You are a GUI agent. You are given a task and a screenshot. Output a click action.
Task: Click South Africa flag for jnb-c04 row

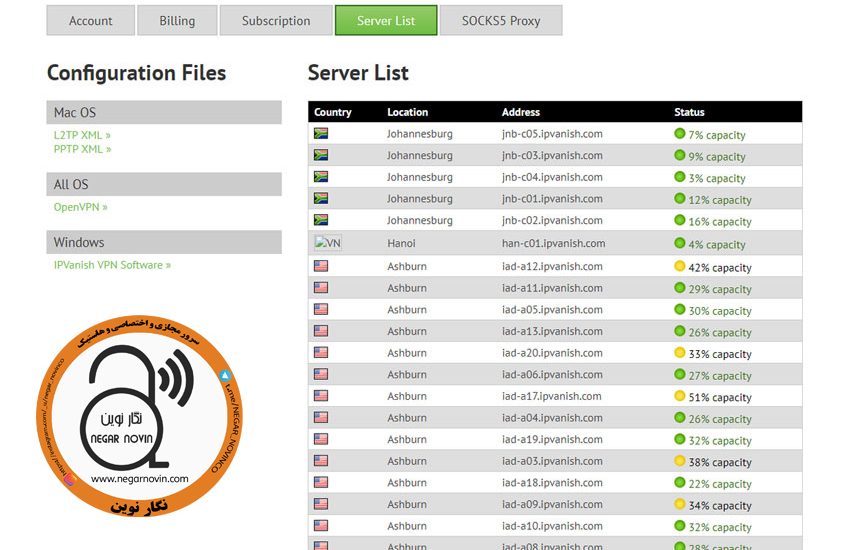[321, 177]
